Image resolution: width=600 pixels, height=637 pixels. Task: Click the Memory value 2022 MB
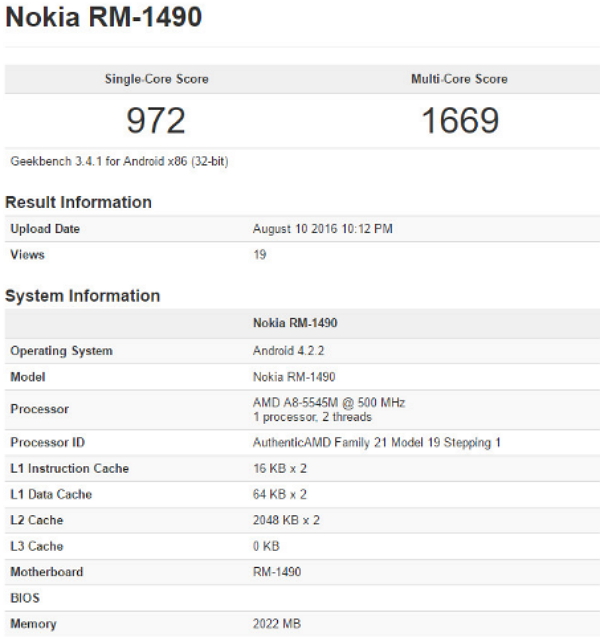point(277,624)
